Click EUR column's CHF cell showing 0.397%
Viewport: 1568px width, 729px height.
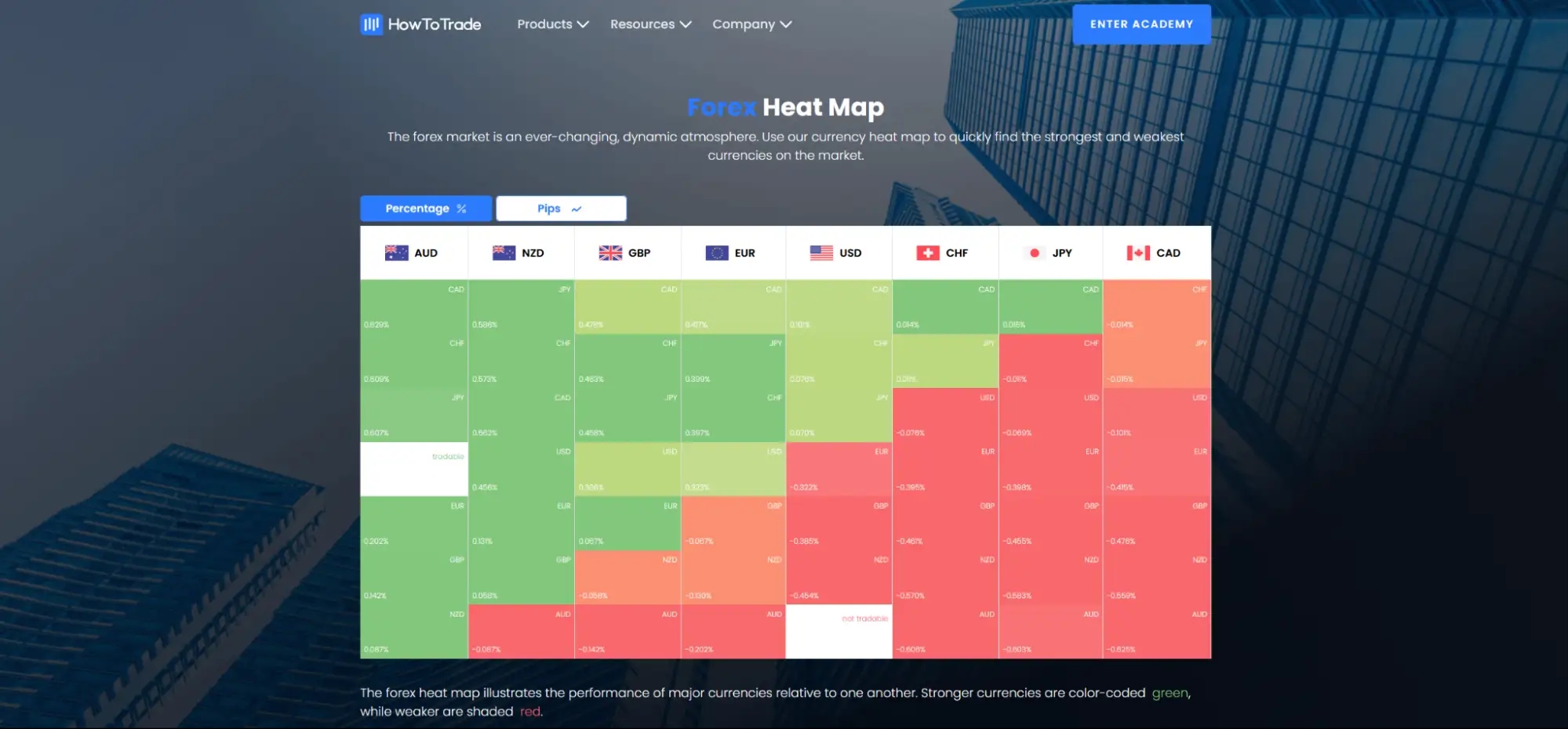[x=733, y=415]
